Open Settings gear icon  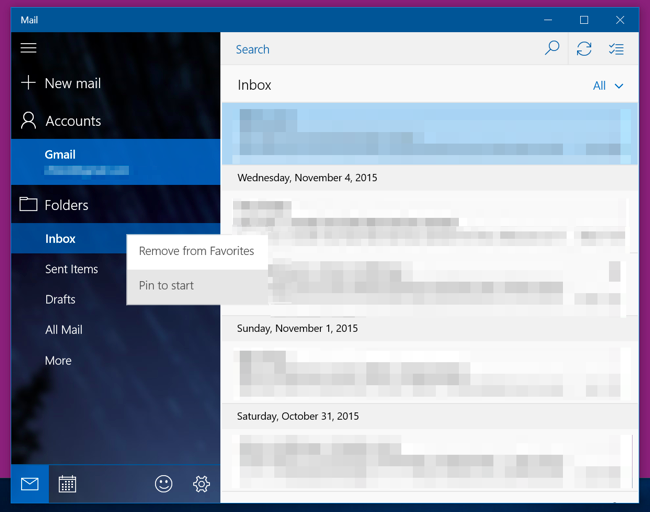201,484
